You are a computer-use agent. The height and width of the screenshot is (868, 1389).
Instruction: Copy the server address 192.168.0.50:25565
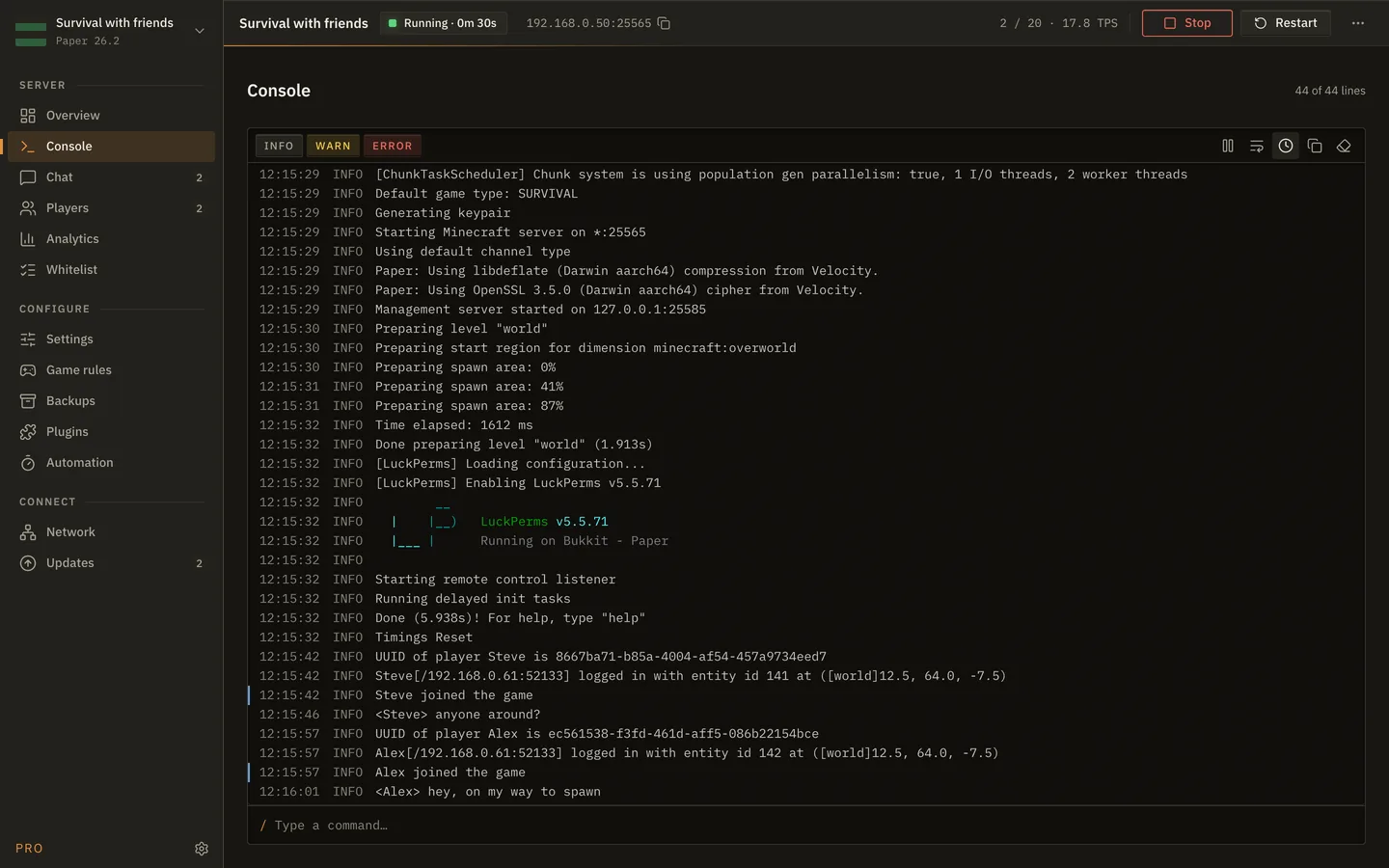(x=664, y=23)
